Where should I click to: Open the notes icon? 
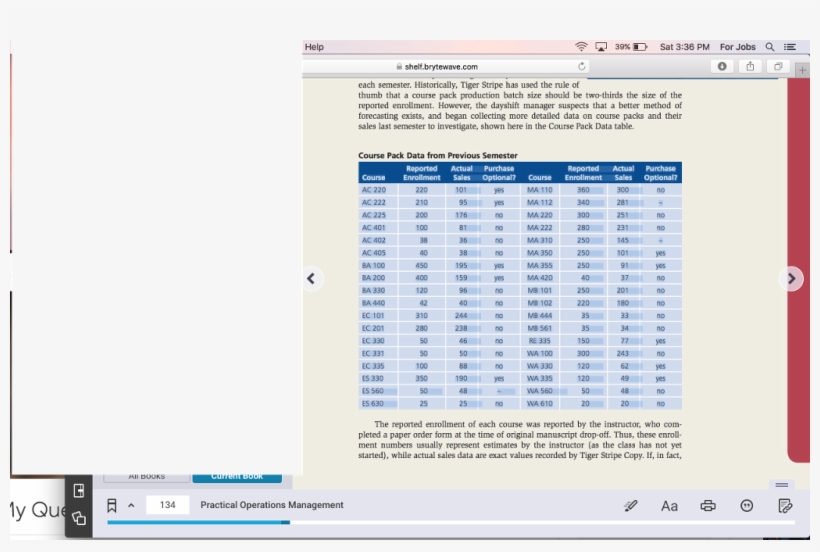click(x=785, y=505)
